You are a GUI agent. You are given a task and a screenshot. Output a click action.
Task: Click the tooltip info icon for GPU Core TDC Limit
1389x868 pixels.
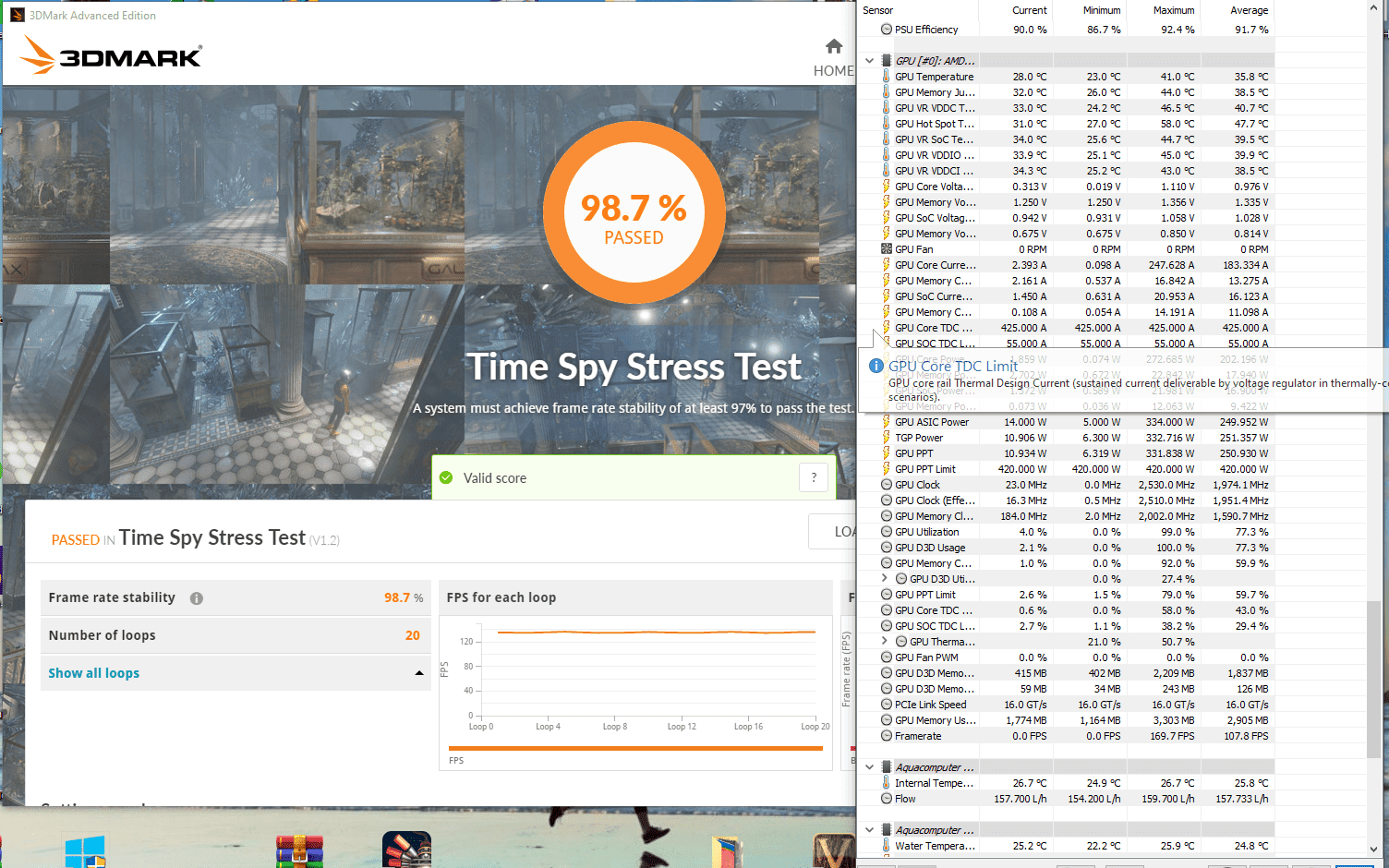click(876, 367)
